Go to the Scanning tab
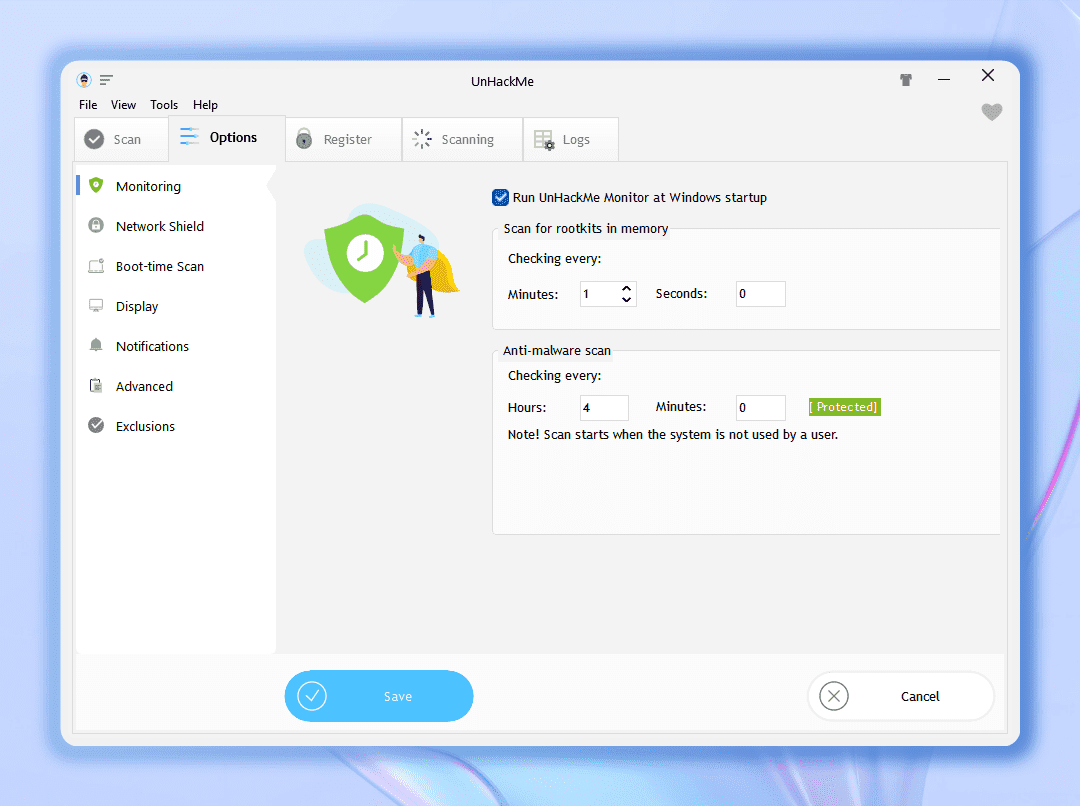The width and height of the screenshot is (1080, 806). click(463, 139)
